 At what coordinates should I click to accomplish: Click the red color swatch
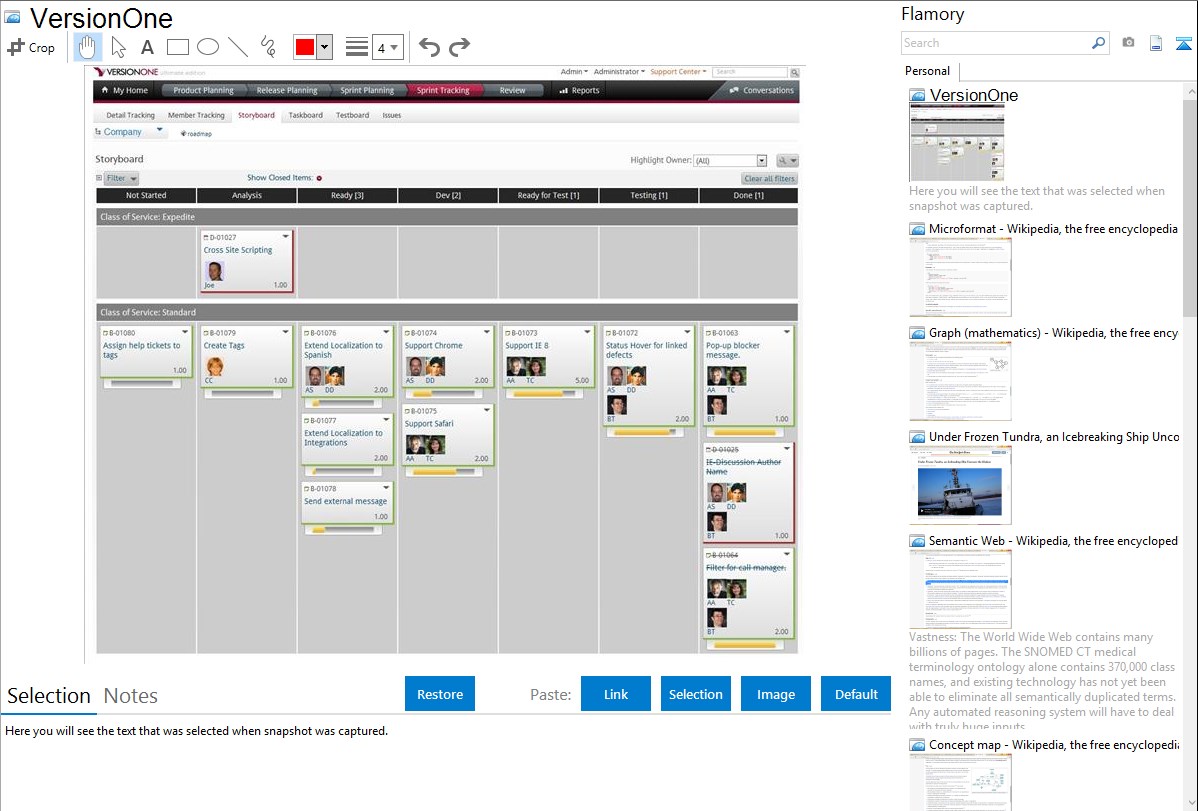(x=305, y=47)
